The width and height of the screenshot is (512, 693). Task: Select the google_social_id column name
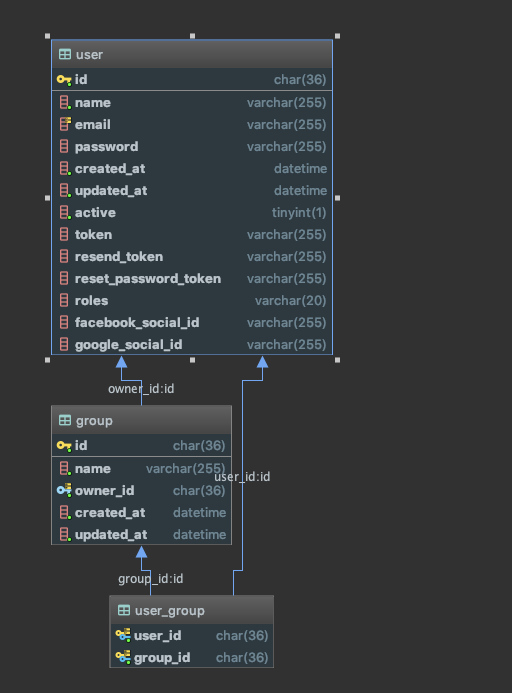129,345
